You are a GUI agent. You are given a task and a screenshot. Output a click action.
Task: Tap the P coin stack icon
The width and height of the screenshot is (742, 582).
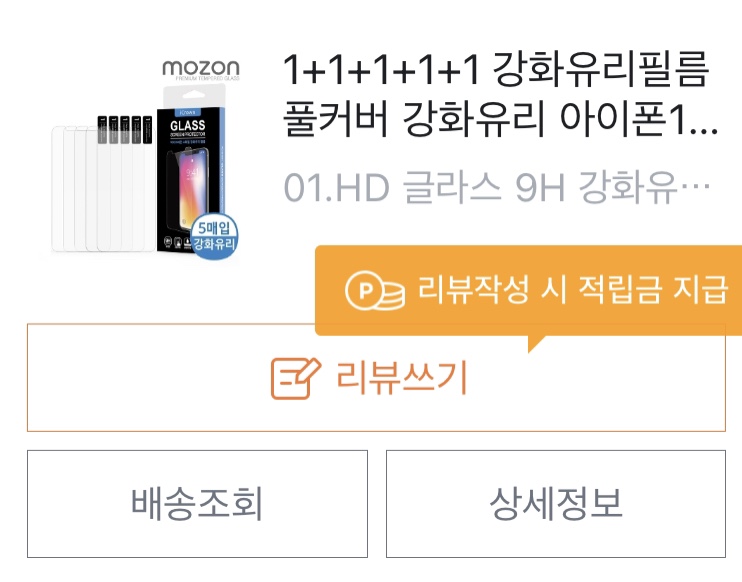click(375, 290)
